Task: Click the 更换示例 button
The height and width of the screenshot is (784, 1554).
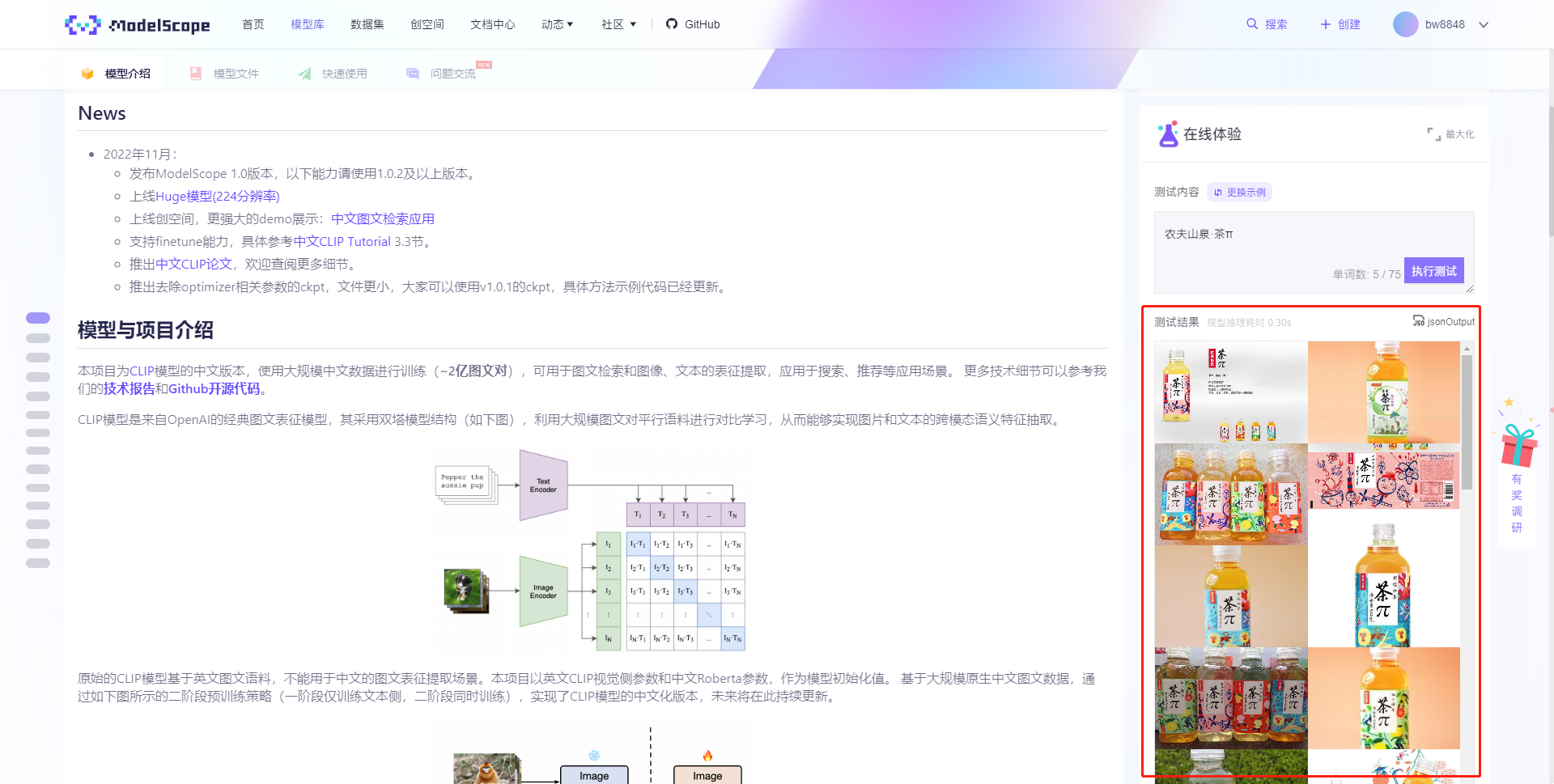Action: 1239,193
